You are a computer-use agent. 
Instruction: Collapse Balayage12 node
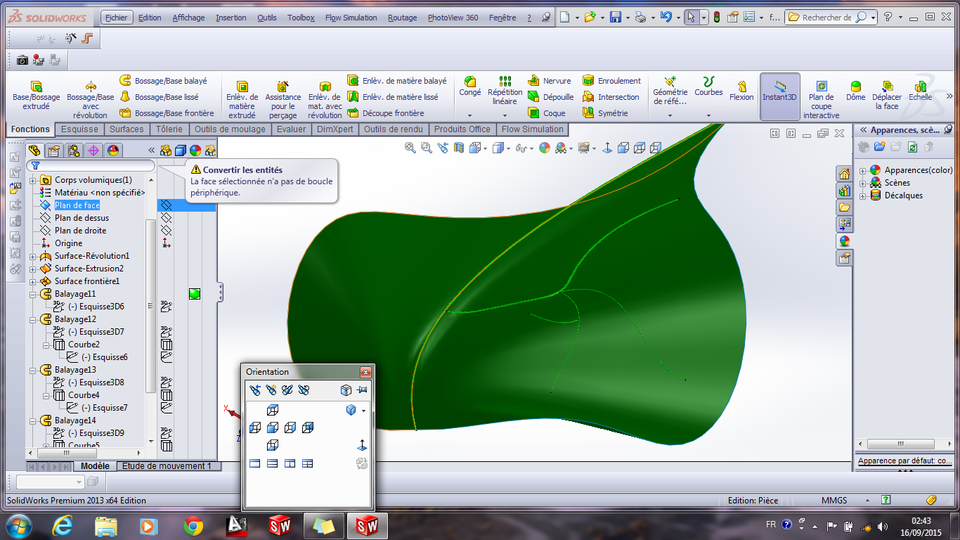(x=32, y=320)
